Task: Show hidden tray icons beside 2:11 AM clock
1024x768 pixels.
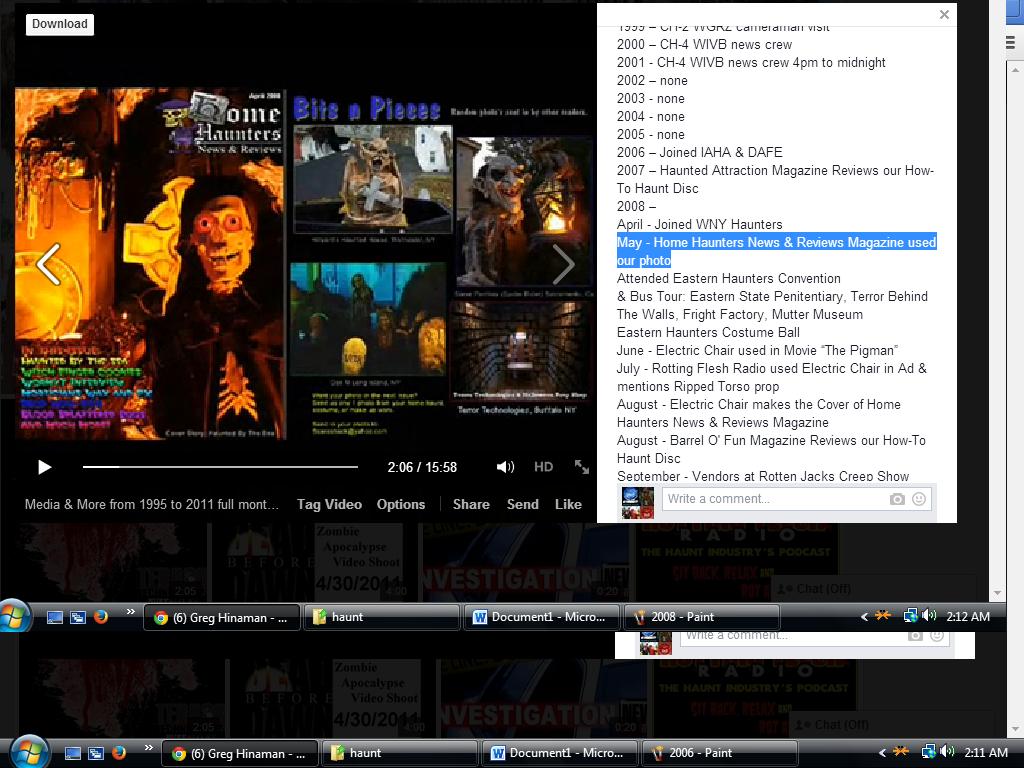Action: click(x=882, y=753)
